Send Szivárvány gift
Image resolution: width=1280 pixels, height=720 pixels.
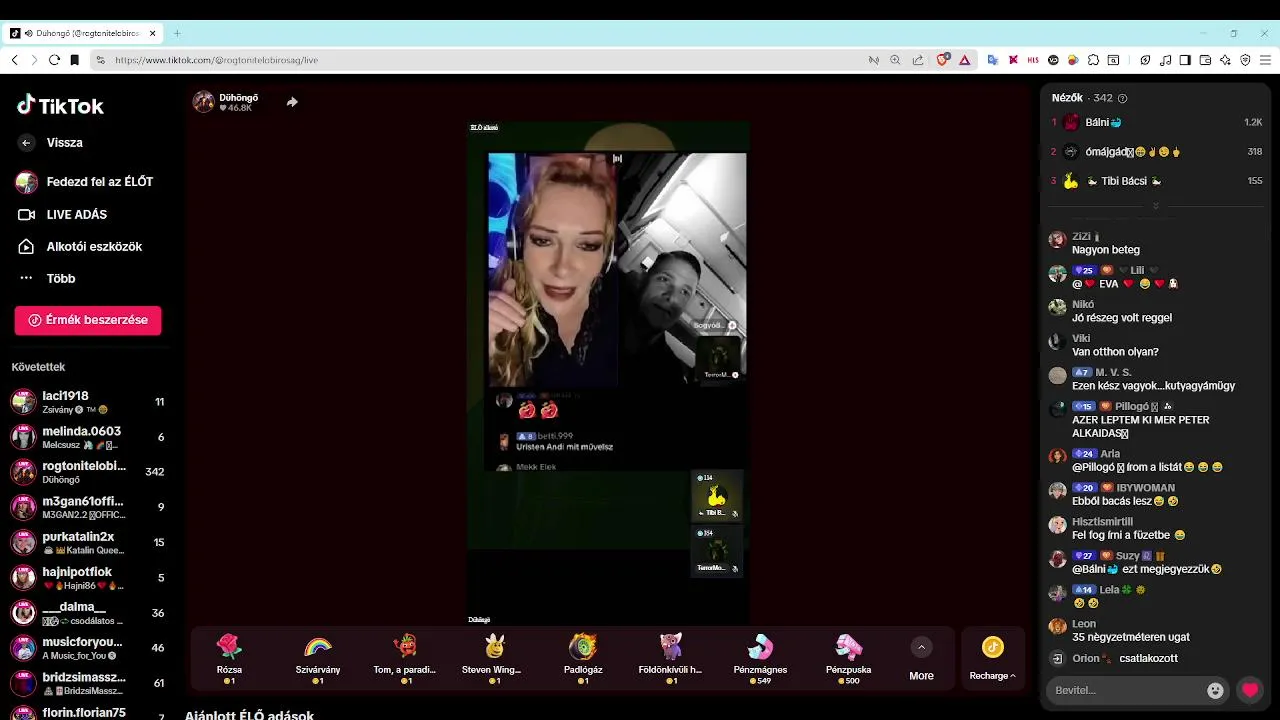318,658
